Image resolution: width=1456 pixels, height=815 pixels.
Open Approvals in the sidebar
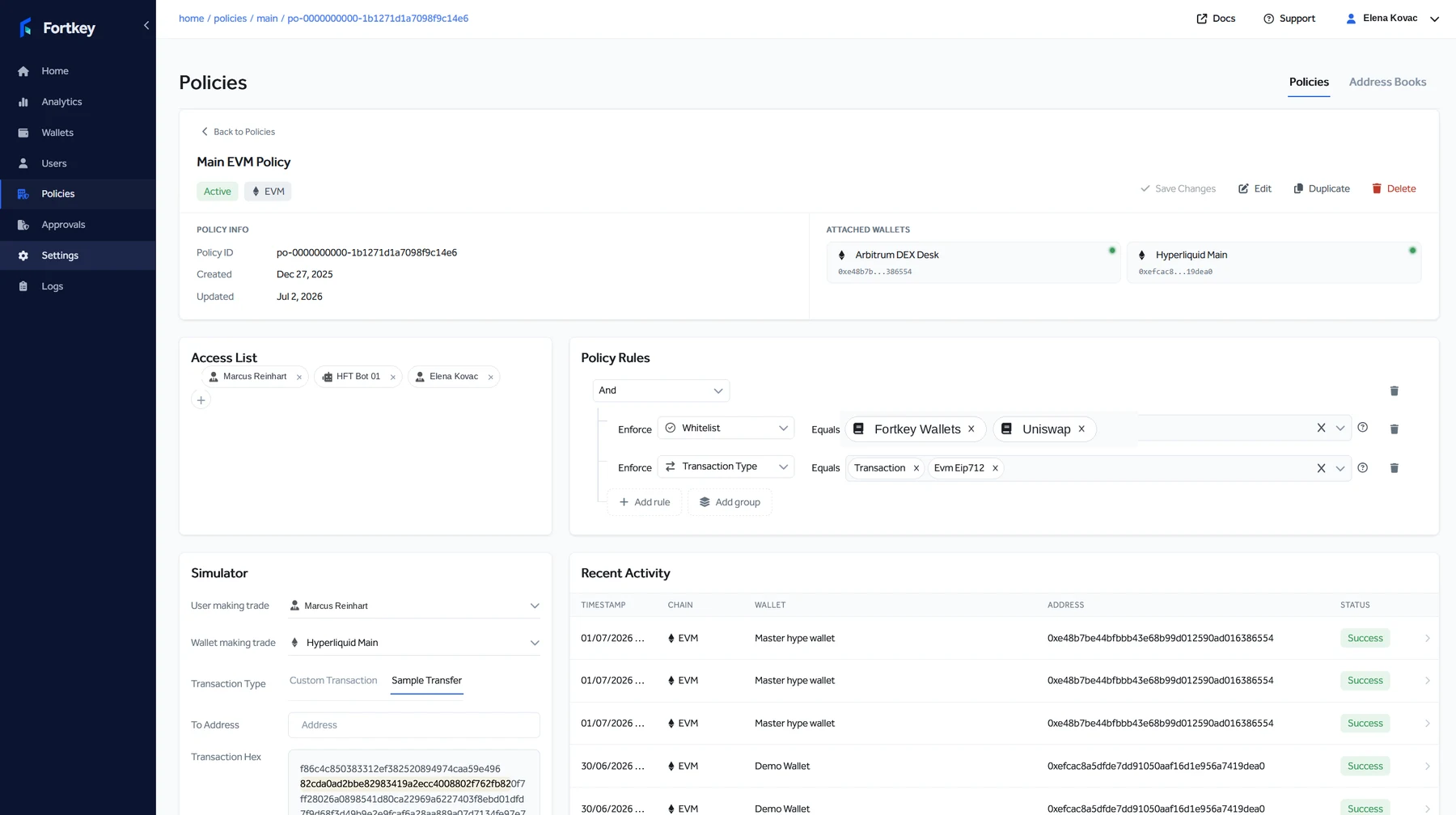78,225
